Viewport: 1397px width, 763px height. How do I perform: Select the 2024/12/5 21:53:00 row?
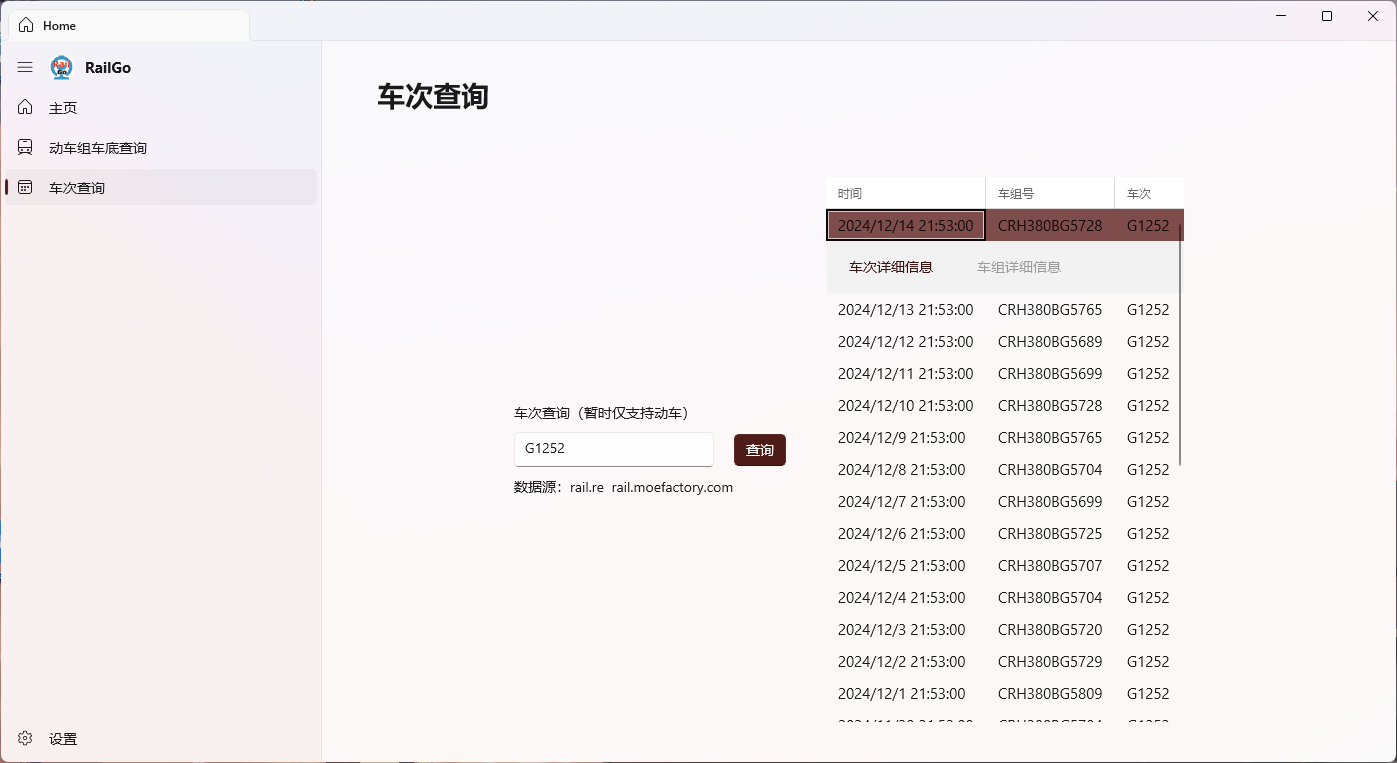click(1005, 566)
